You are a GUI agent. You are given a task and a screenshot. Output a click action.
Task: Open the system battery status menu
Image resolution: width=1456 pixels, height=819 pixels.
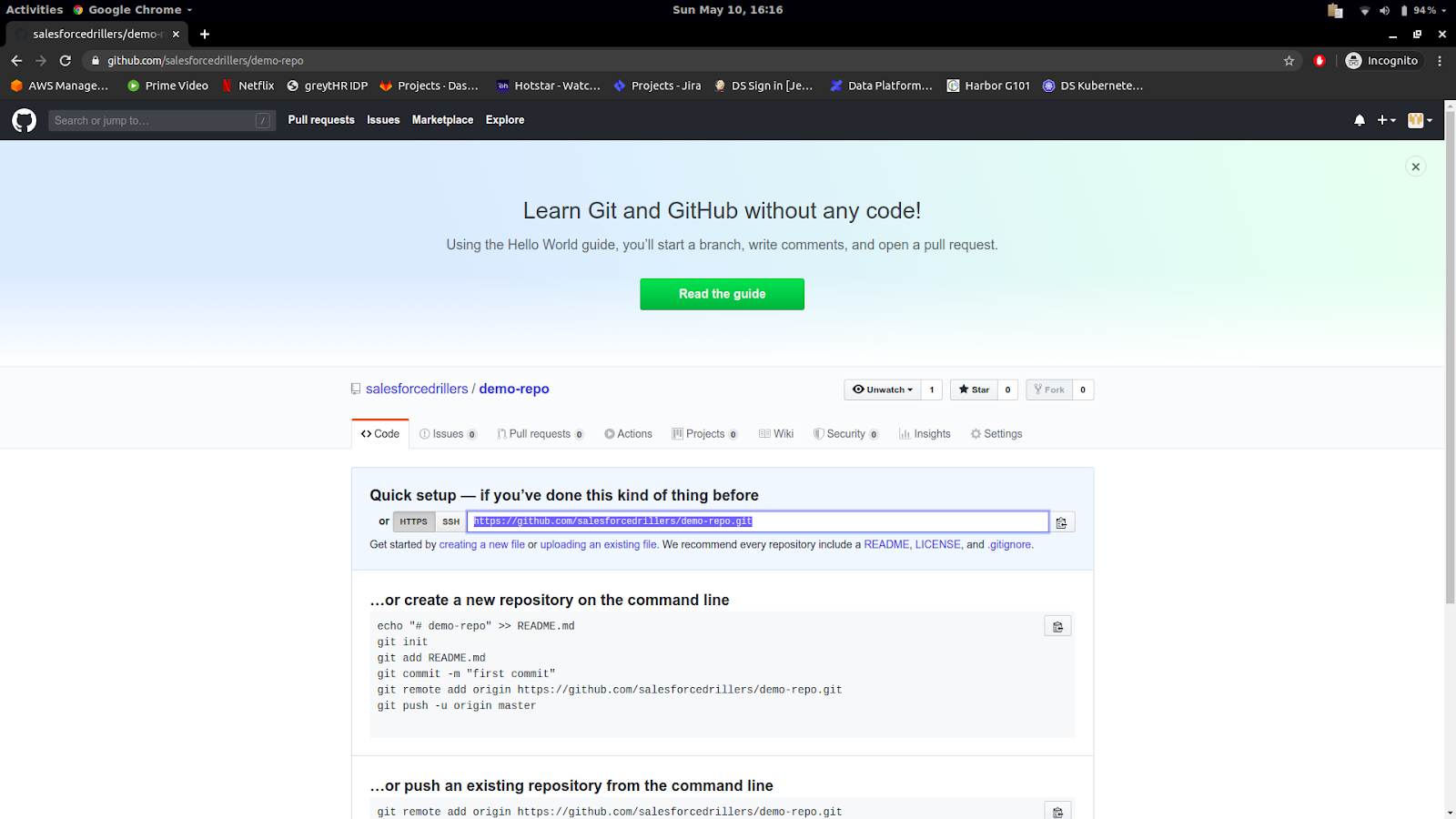1423,10
